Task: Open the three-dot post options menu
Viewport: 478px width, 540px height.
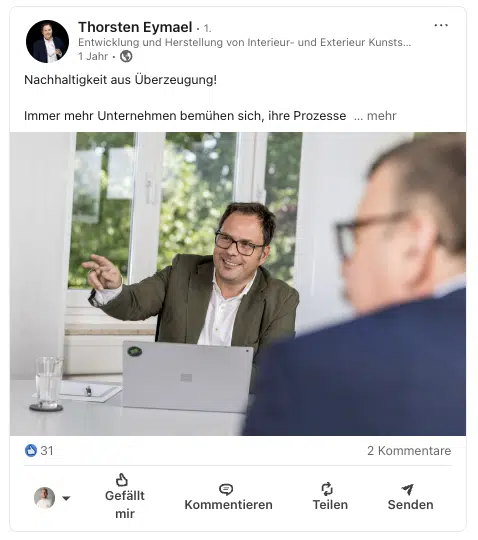Action: 441,25
